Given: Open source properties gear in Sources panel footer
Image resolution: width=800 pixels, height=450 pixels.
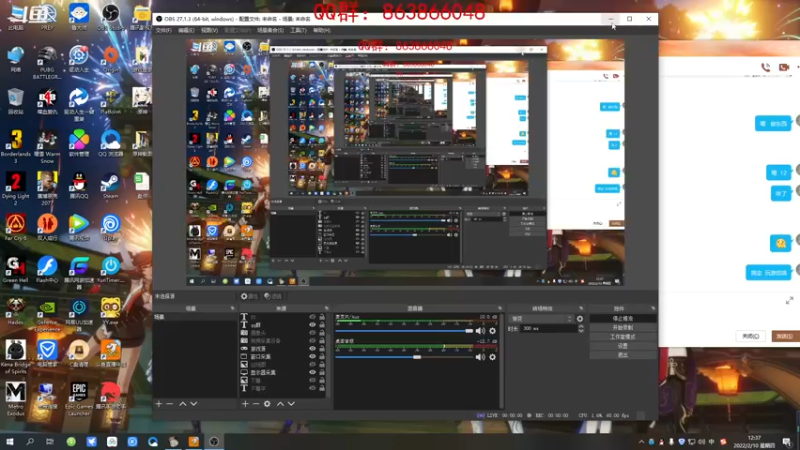Looking at the screenshot, I should tap(267, 404).
